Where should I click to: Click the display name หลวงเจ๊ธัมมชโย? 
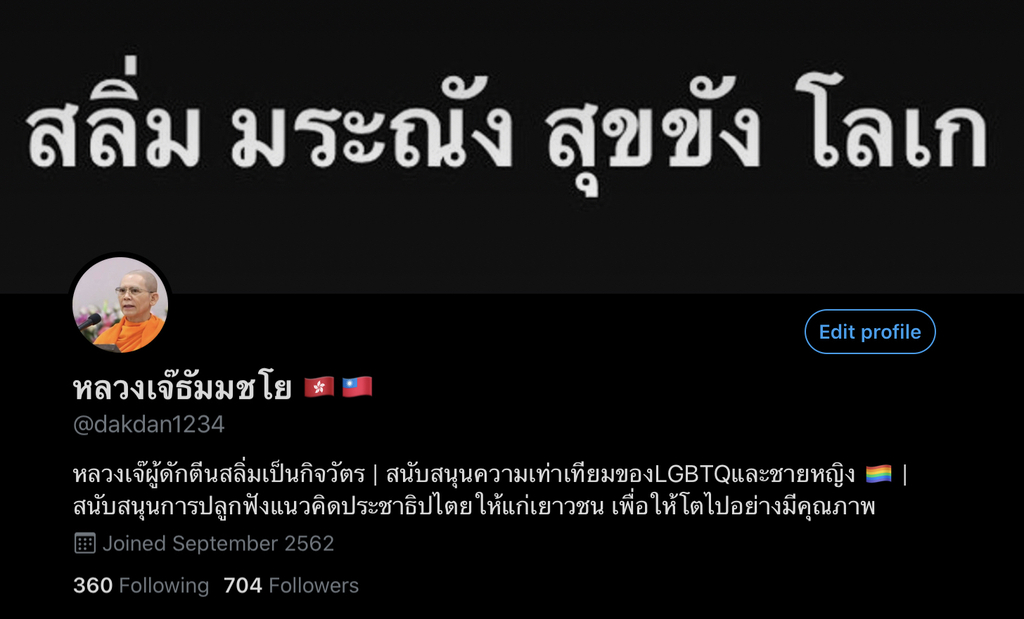[x=182, y=388]
